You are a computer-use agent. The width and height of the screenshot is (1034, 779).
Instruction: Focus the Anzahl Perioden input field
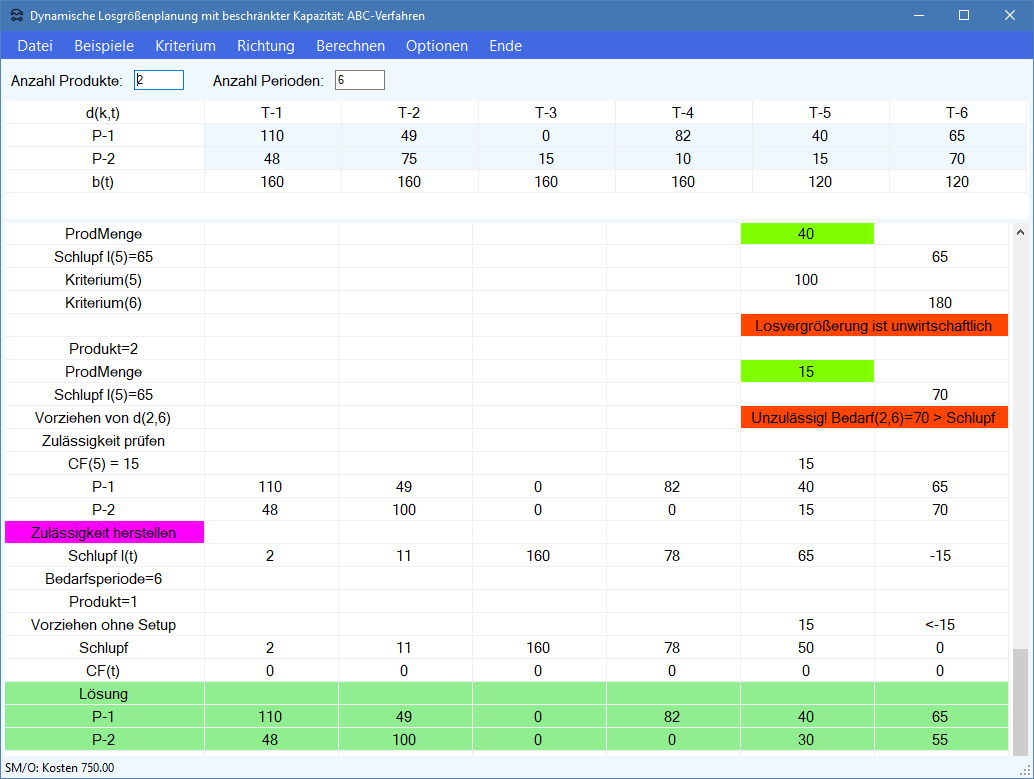pos(359,80)
